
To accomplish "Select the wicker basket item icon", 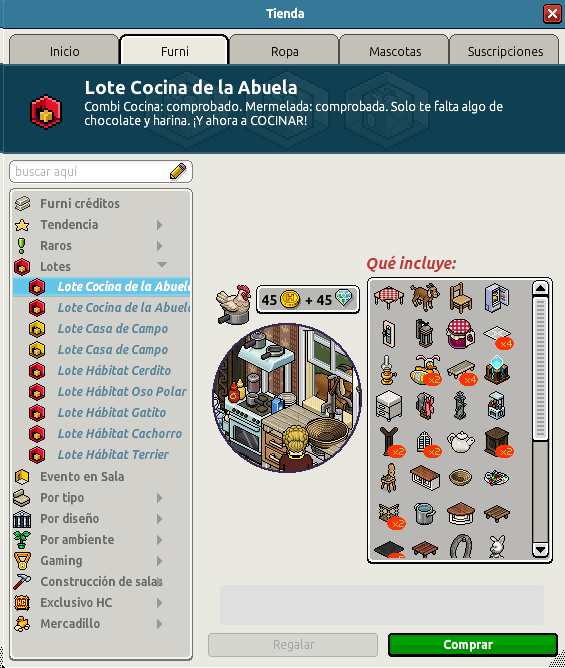I will 461,477.
